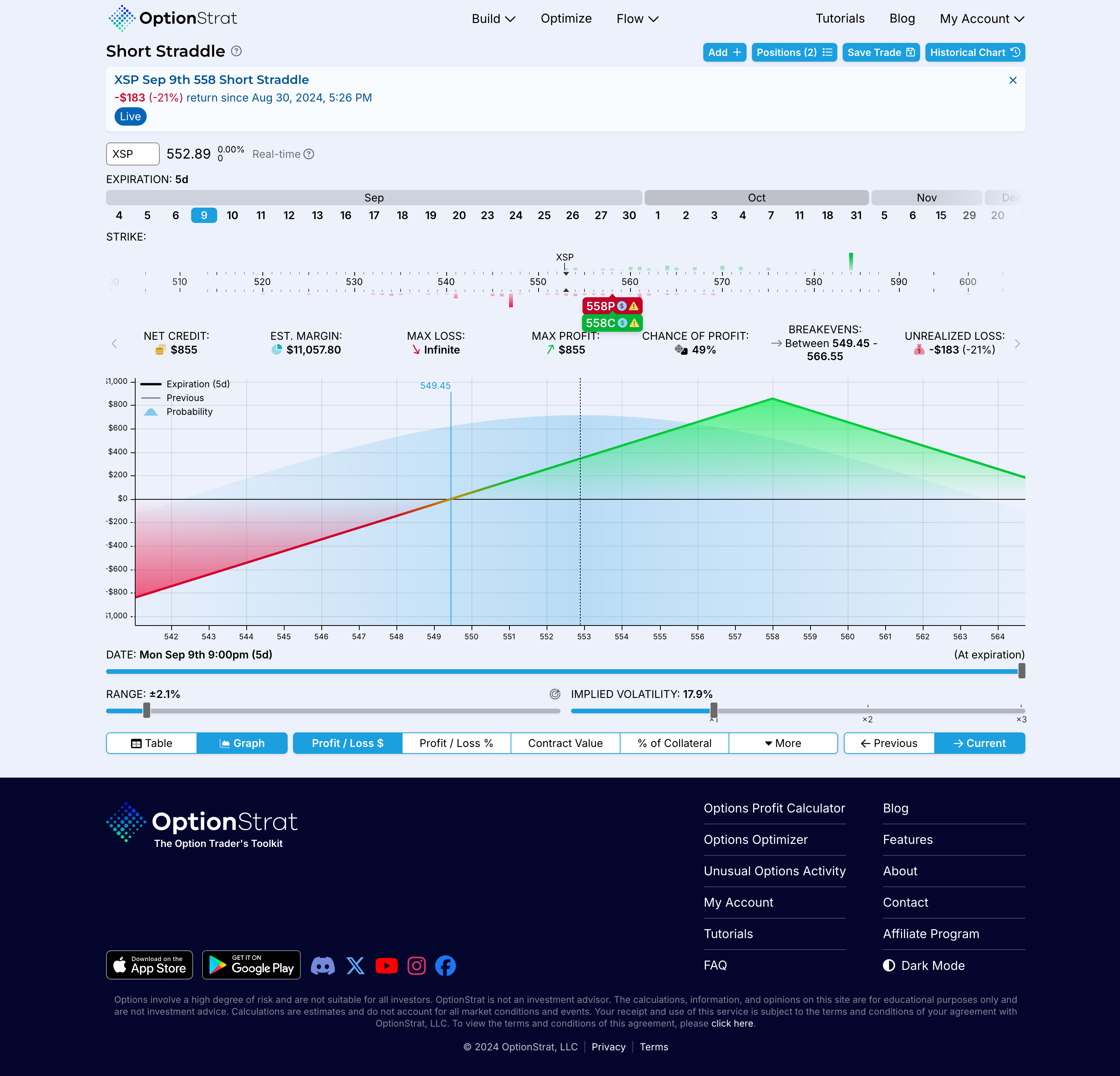This screenshot has height=1076, width=1120.
Task: Open the YouTube channel icon
Action: point(386,966)
